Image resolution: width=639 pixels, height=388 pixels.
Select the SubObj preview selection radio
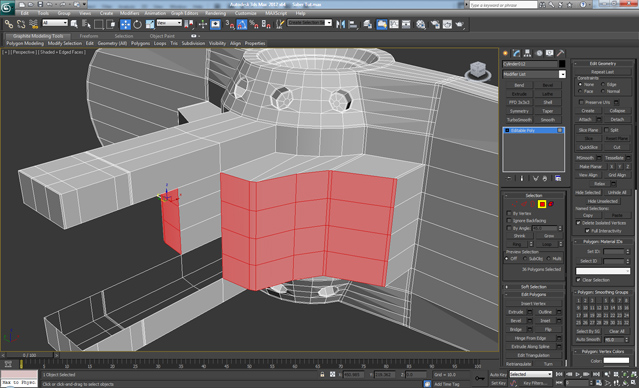[x=524, y=258]
